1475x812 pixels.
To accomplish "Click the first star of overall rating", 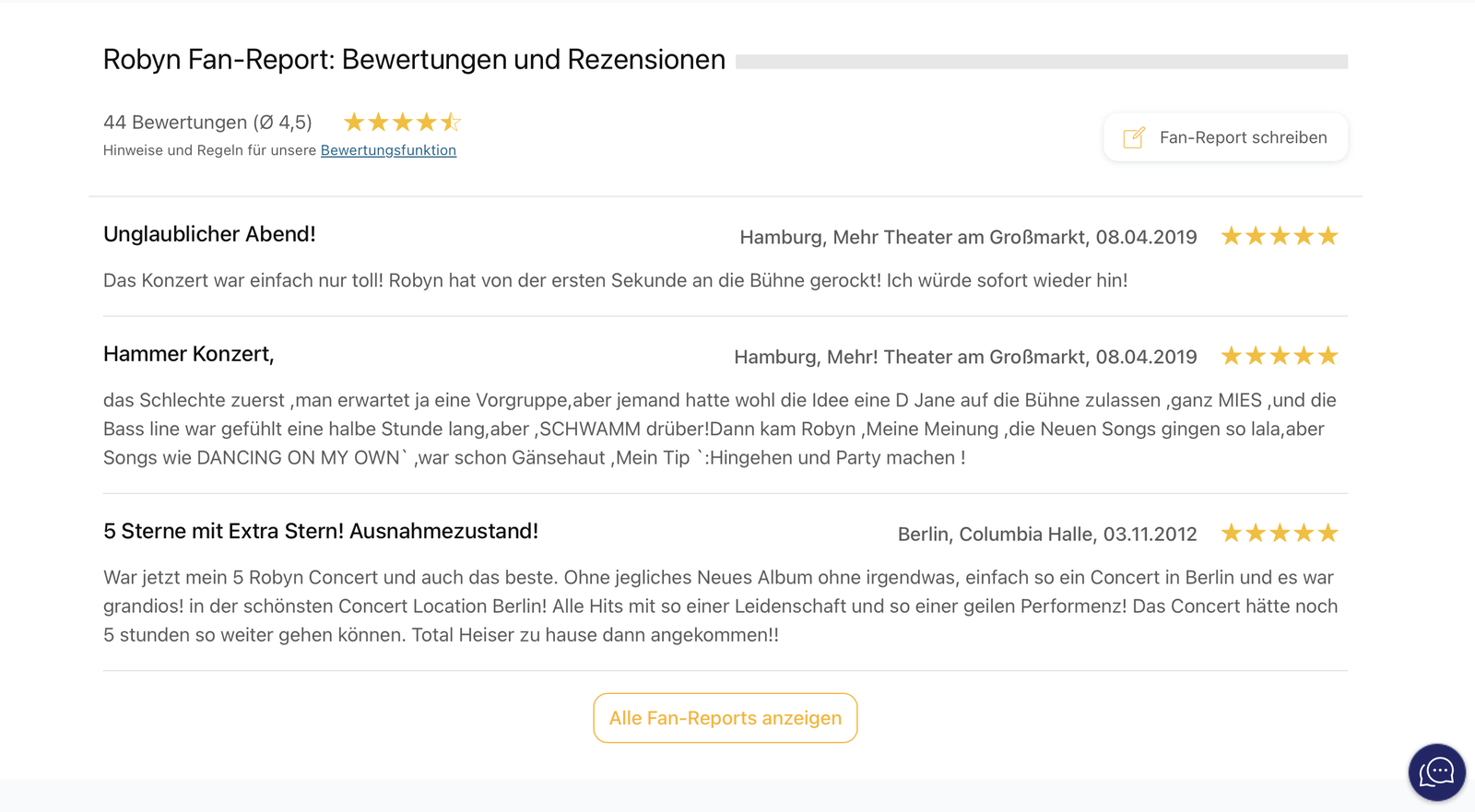I will pos(353,121).
